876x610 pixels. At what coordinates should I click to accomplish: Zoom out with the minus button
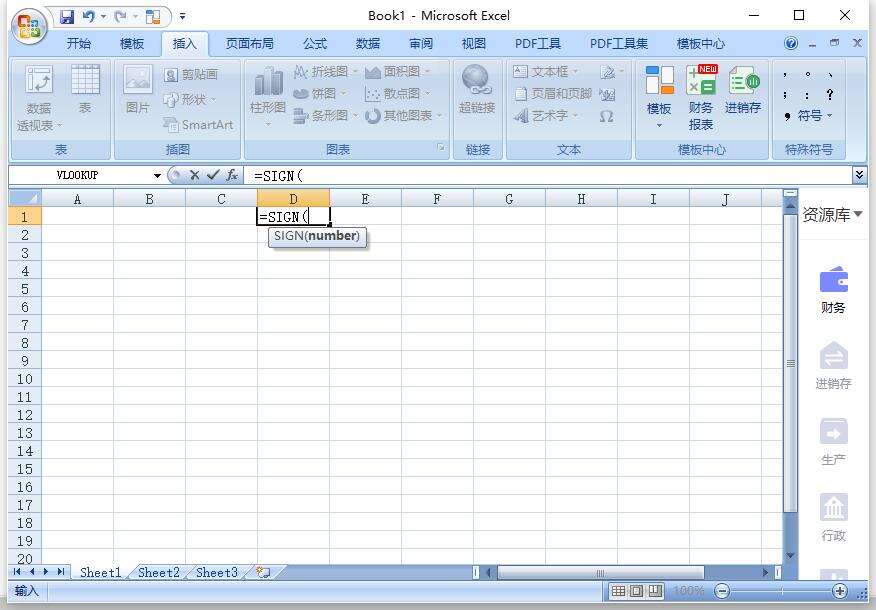tap(722, 590)
